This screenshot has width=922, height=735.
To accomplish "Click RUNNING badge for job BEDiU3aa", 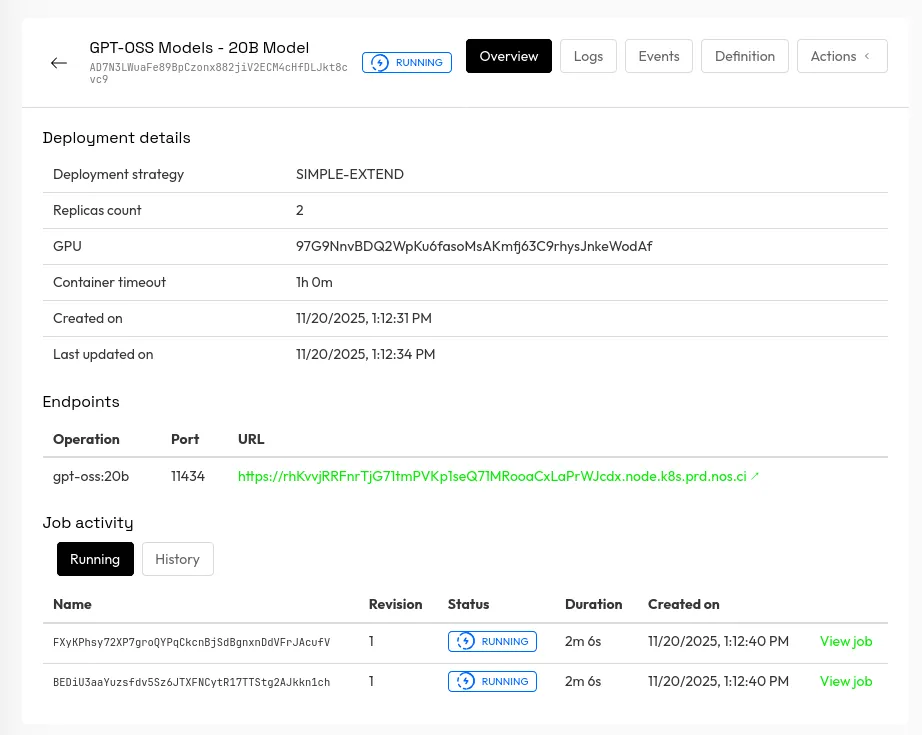I will click(x=492, y=681).
